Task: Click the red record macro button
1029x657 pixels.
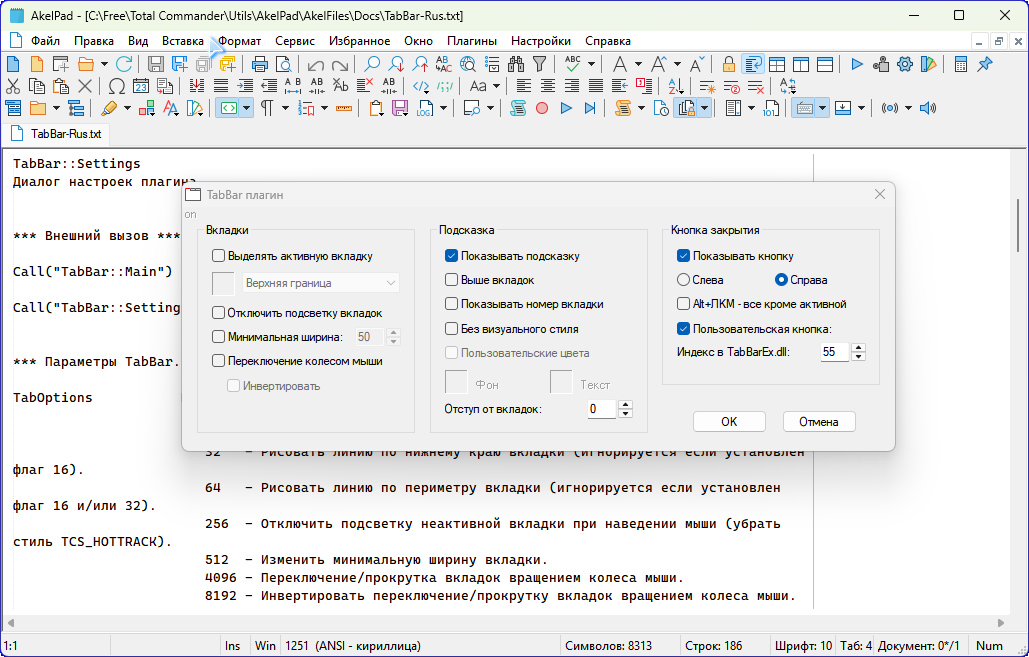Action: tap(542, 108)
